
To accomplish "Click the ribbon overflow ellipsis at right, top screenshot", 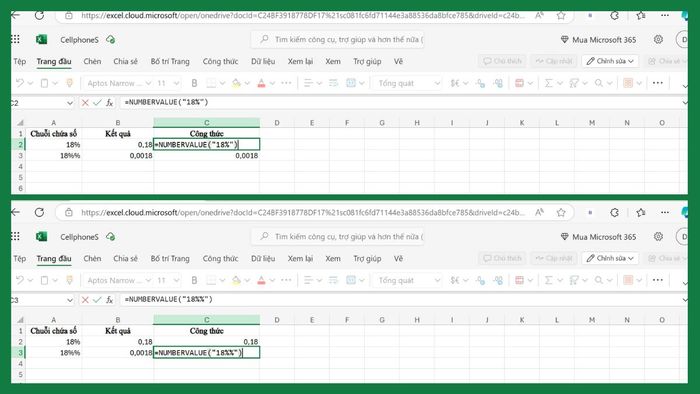I will tap(658, 83).
